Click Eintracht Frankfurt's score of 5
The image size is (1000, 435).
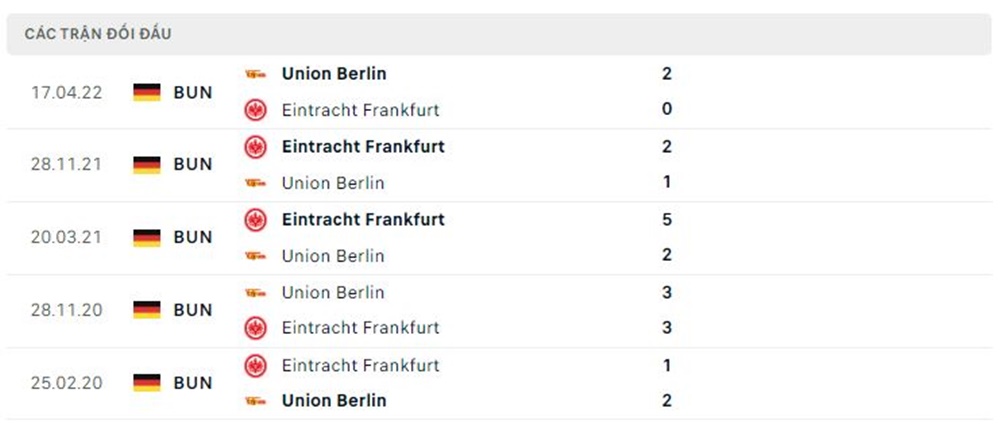click(x=667, y=219)
